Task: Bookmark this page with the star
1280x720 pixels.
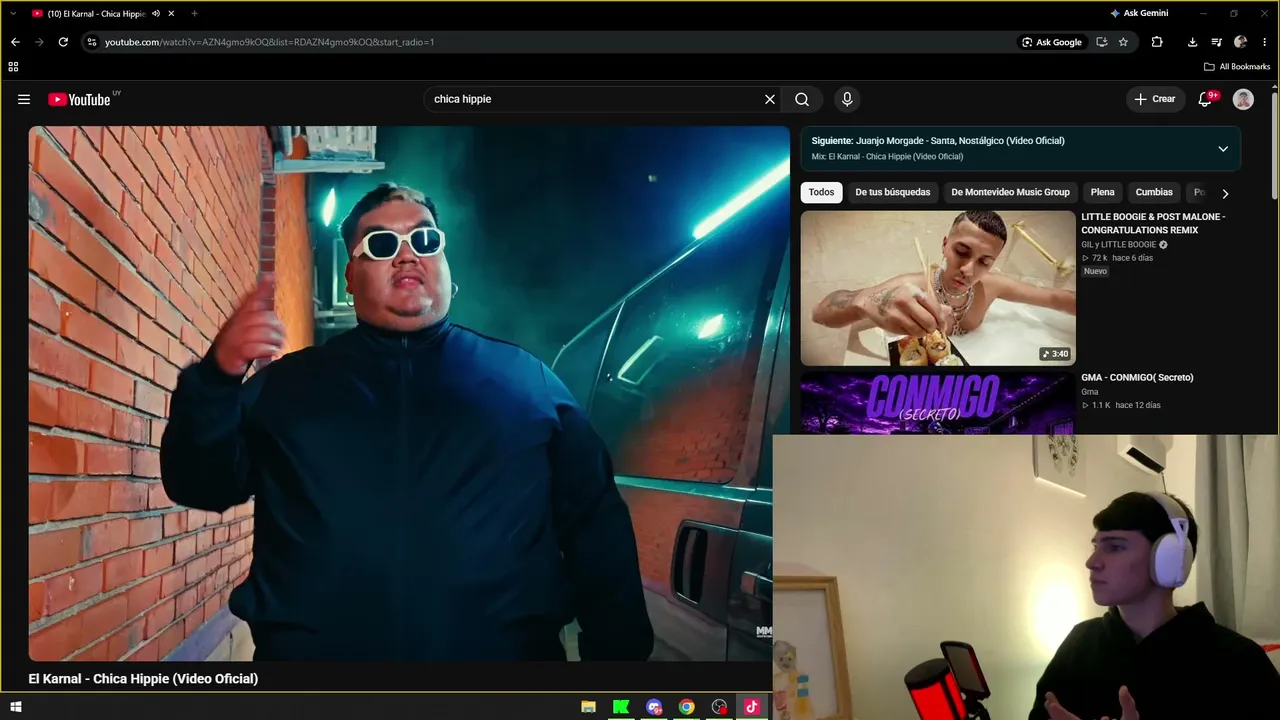Action: 1123,42
